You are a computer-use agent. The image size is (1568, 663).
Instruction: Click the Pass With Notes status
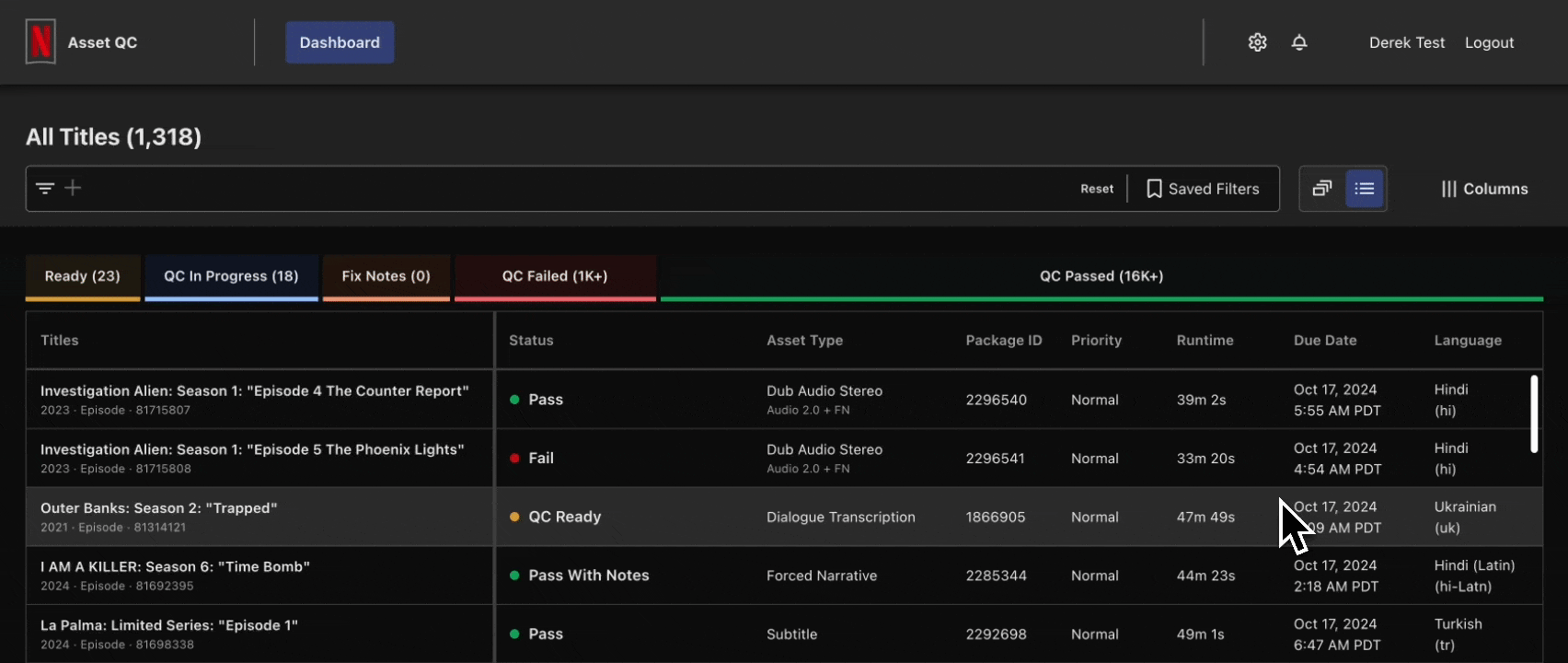(x=580, y=576)
